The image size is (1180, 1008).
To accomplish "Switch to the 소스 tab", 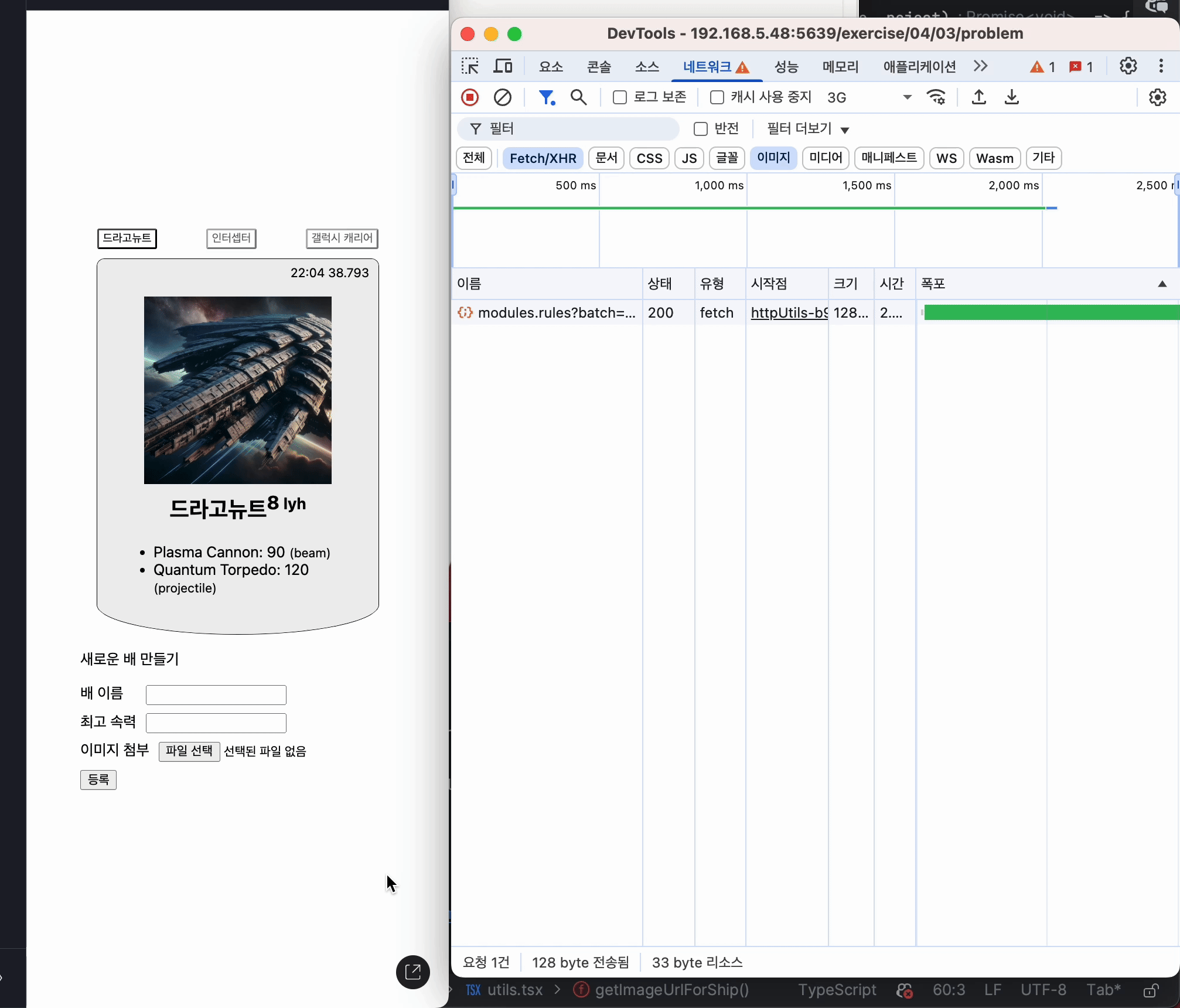I will (647, 67).
